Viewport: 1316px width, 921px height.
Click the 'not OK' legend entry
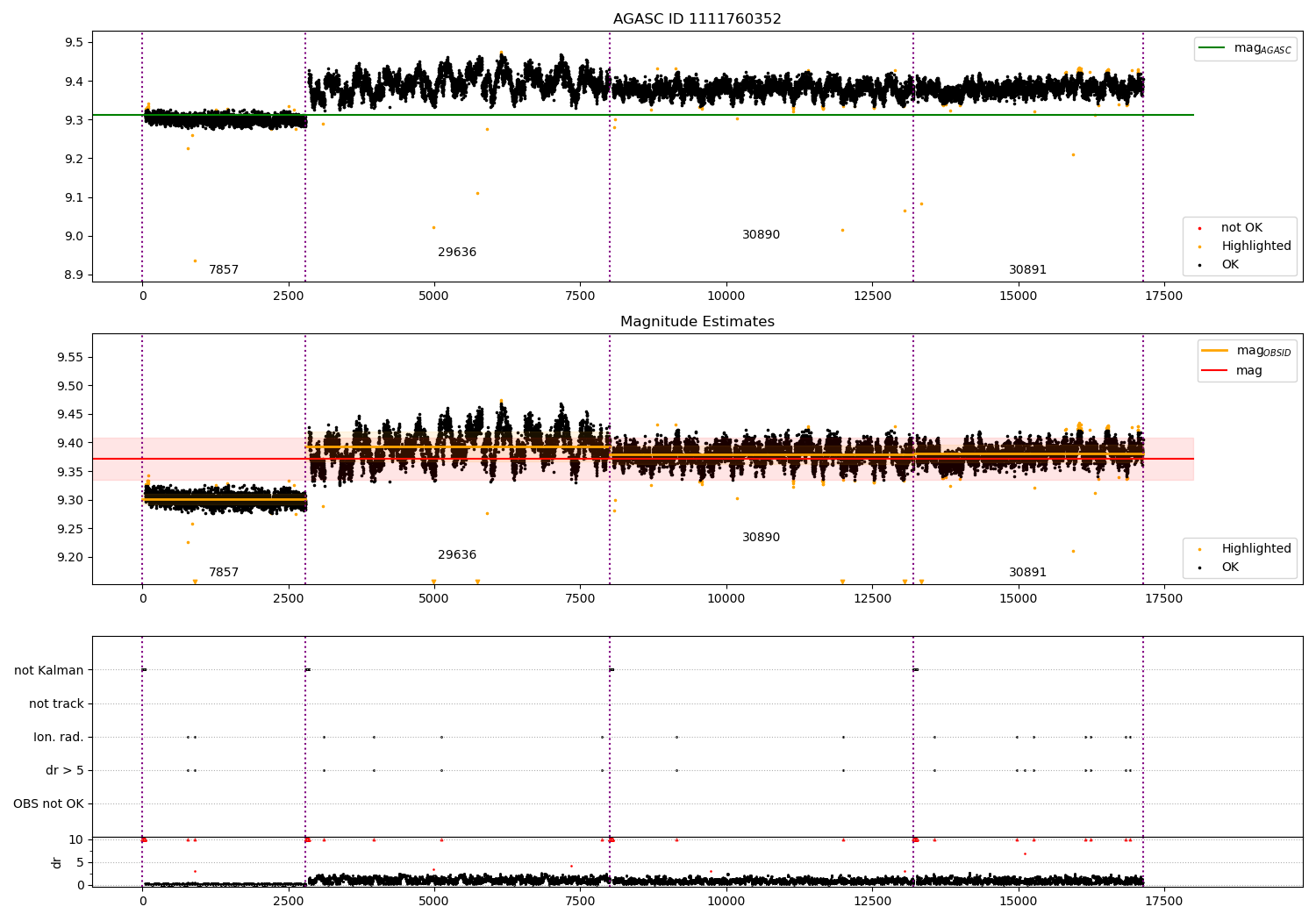tap(1241, 228)
